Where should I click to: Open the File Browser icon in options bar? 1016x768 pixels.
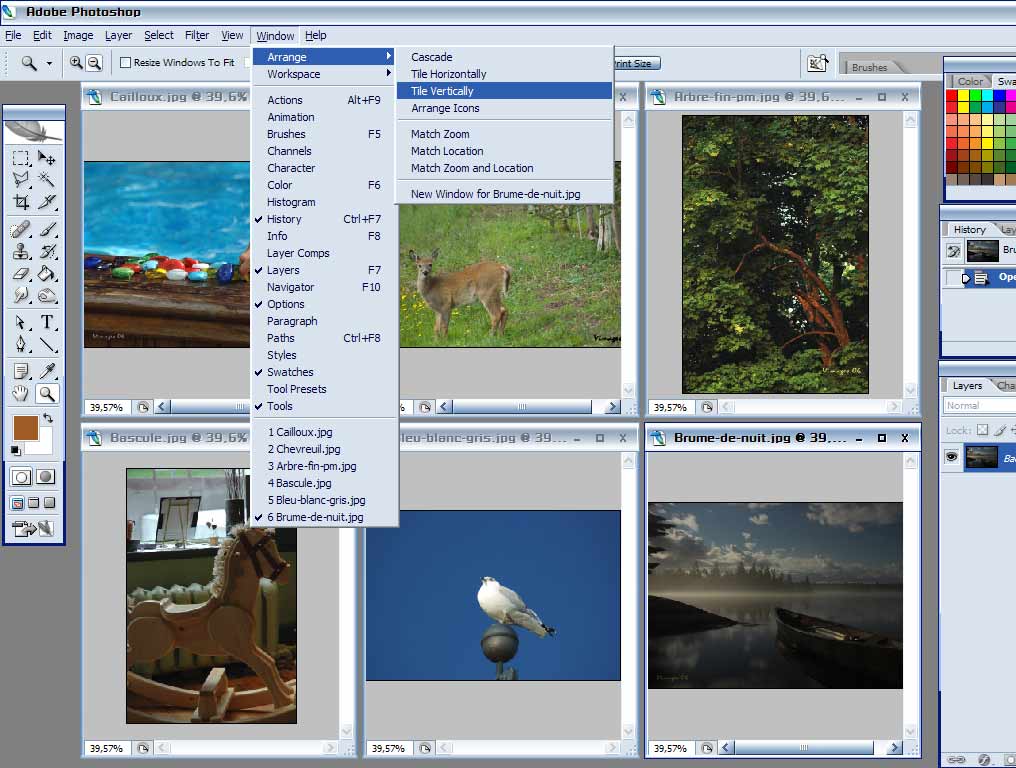[817, 63]
